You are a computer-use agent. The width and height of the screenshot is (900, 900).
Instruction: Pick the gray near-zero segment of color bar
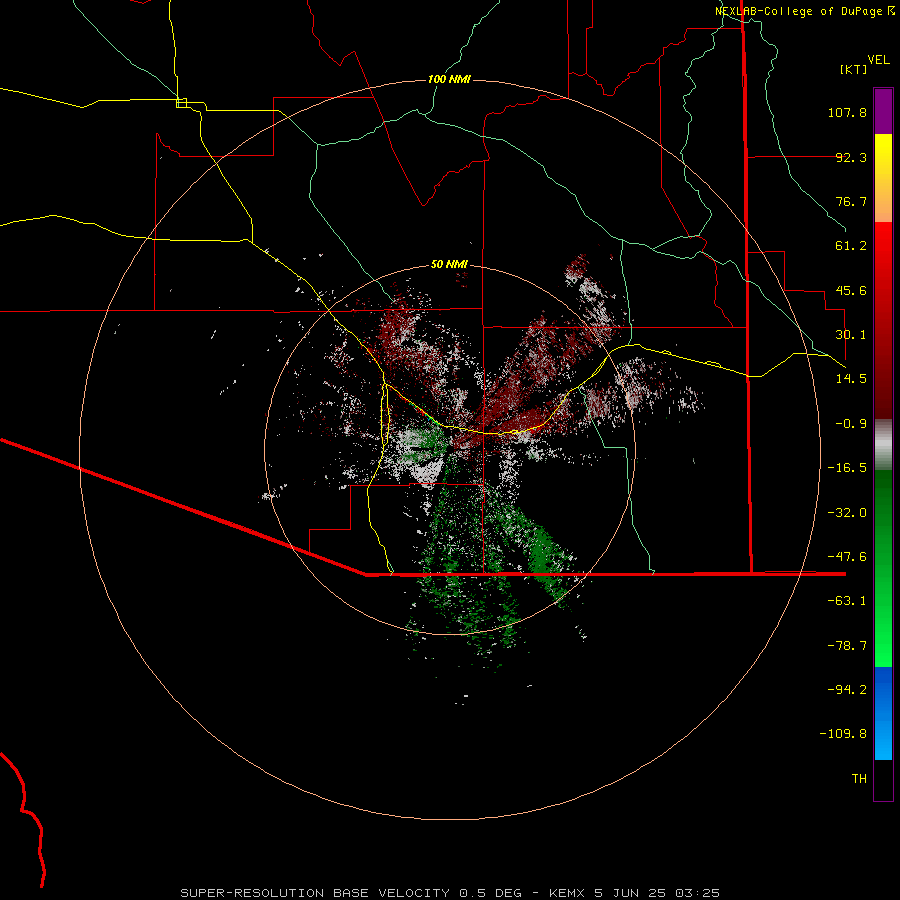[x=883, y=443]
